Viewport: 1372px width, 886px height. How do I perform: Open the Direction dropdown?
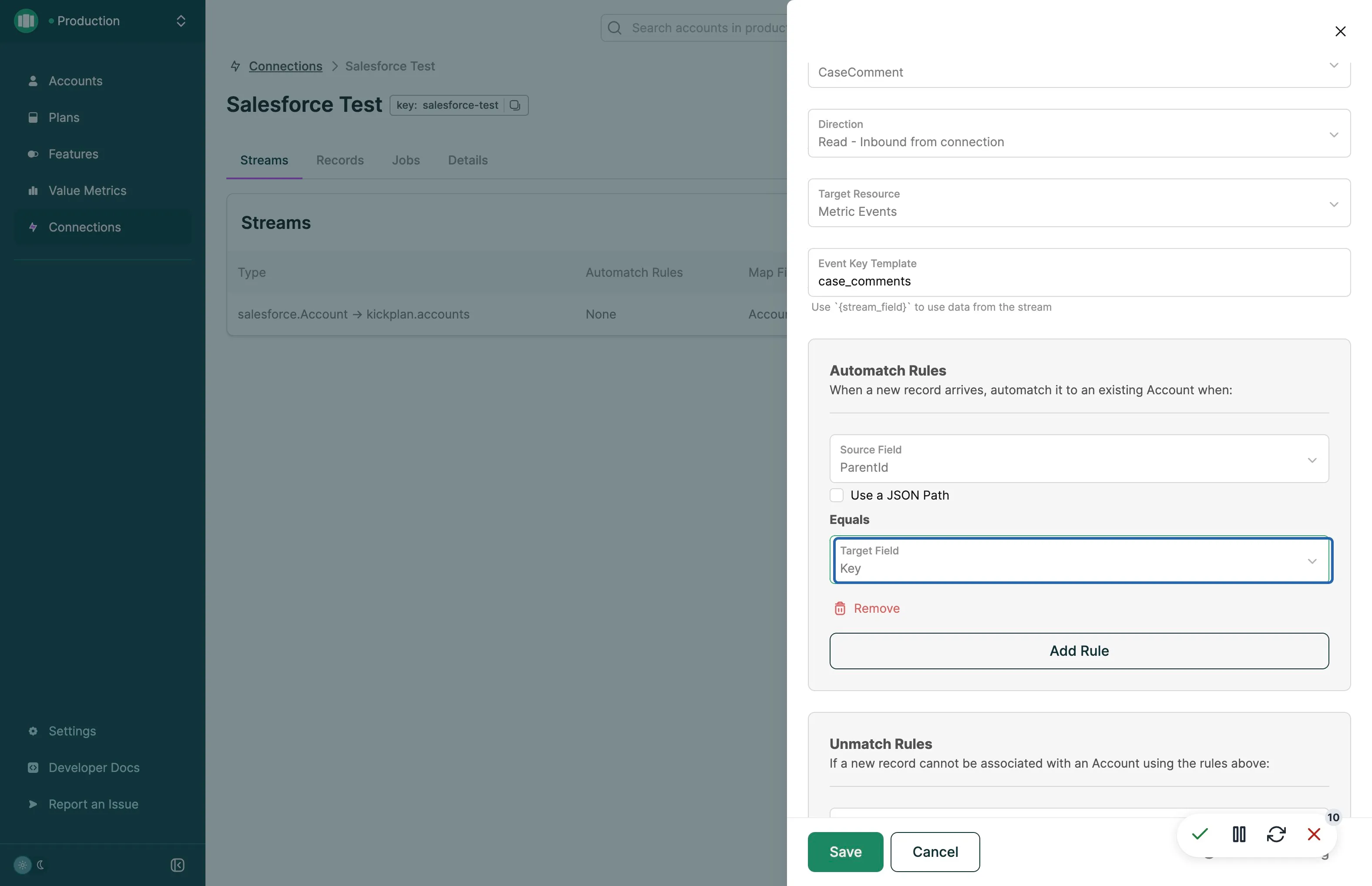[x=1079, y=134]
